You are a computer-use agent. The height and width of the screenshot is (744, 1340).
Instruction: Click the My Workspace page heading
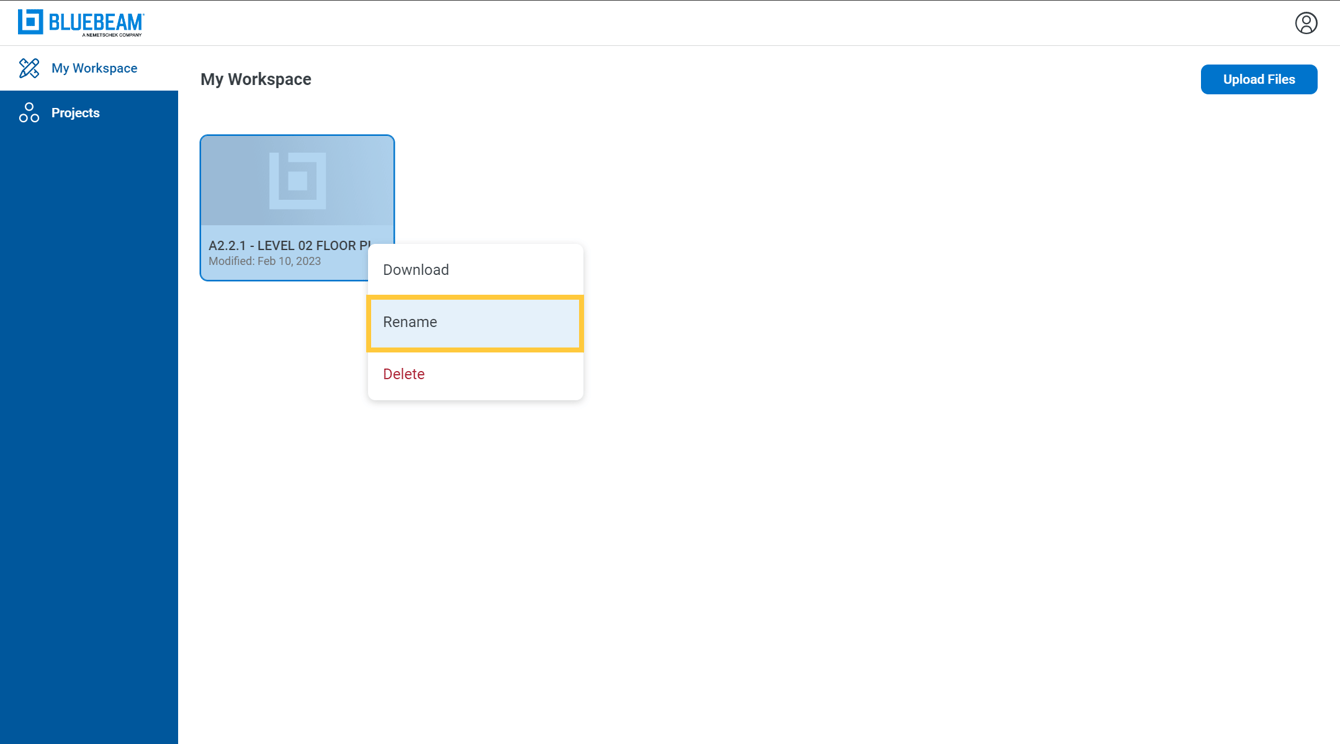tap(256, 78)
